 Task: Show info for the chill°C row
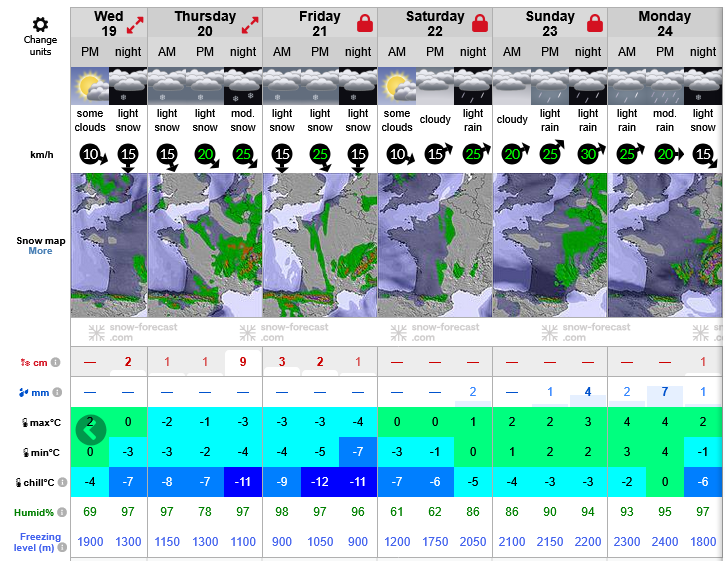(x=62, y=482)
